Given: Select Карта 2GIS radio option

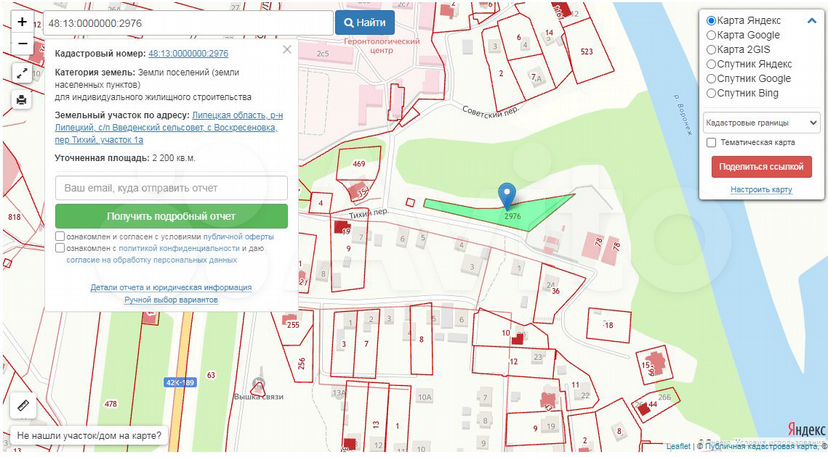Looking at the screenshot, I should pos(711,49).
